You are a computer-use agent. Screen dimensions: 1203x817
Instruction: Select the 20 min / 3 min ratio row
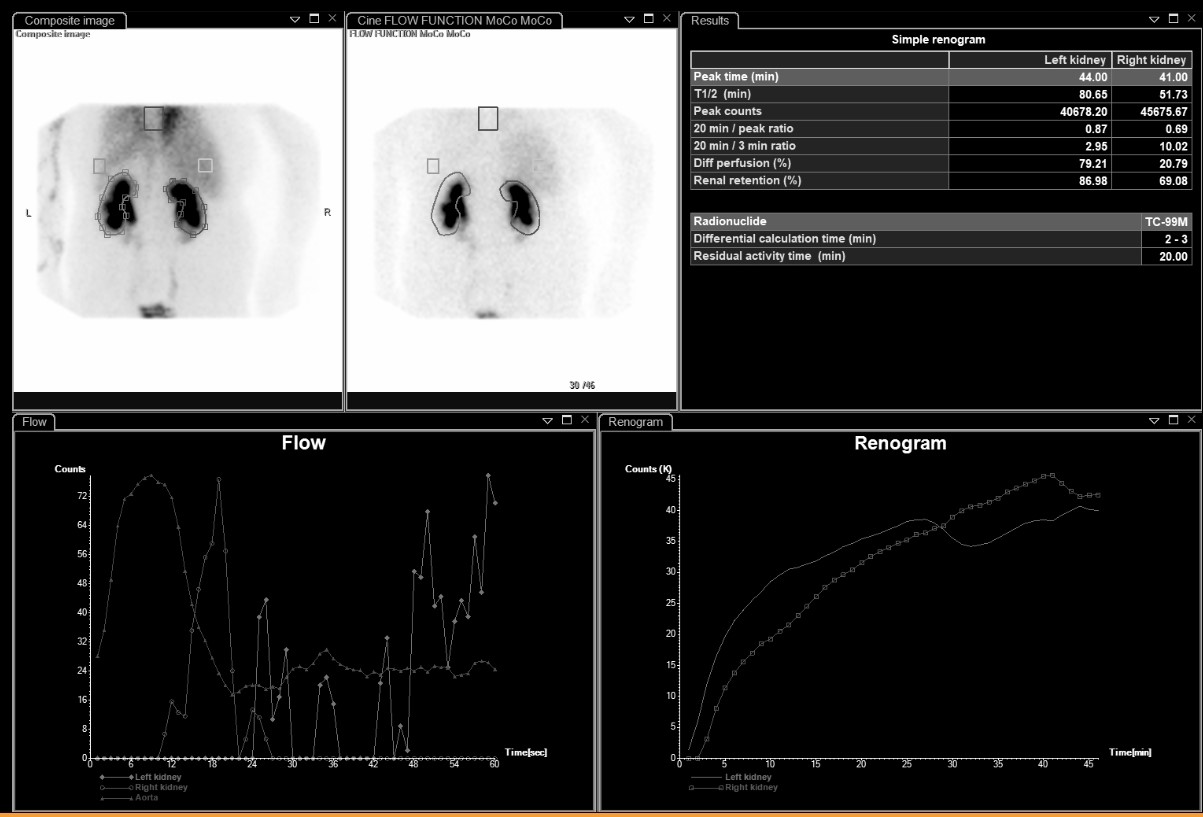(x=940, y=146)
